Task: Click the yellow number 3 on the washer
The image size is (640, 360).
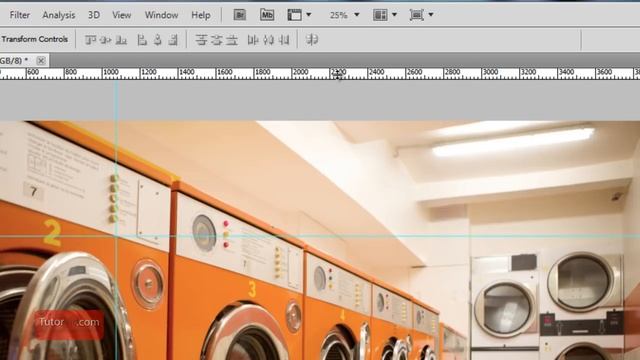Action: 252,289
